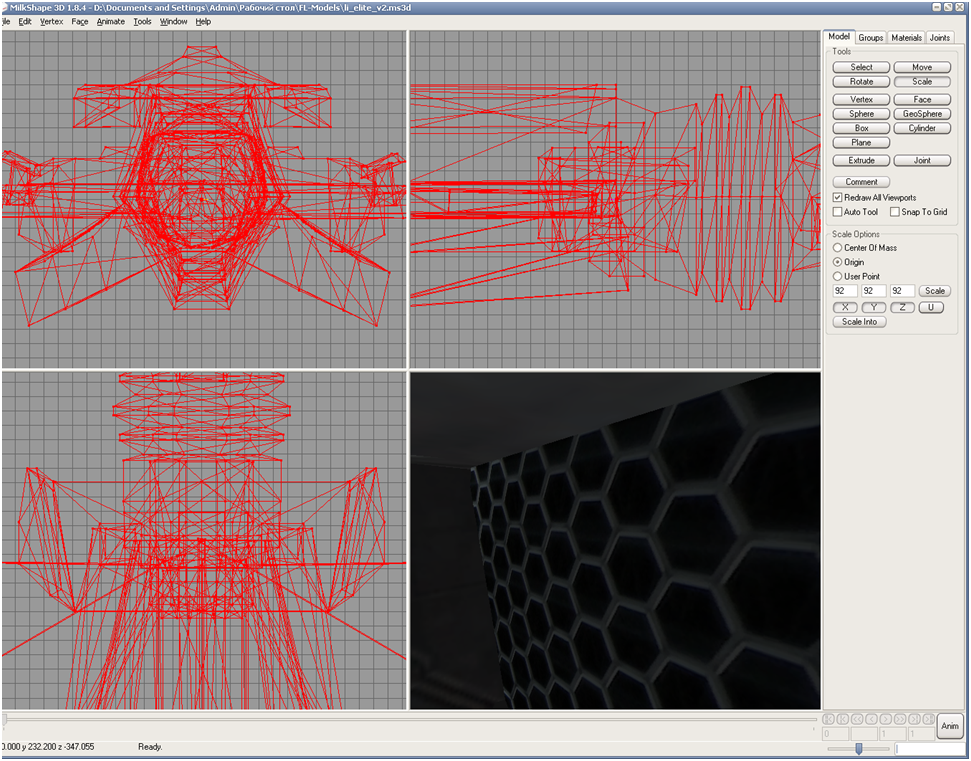The image size is (971, 761).
Task: Create a Sphere primitive
Action: coord(861,113)
